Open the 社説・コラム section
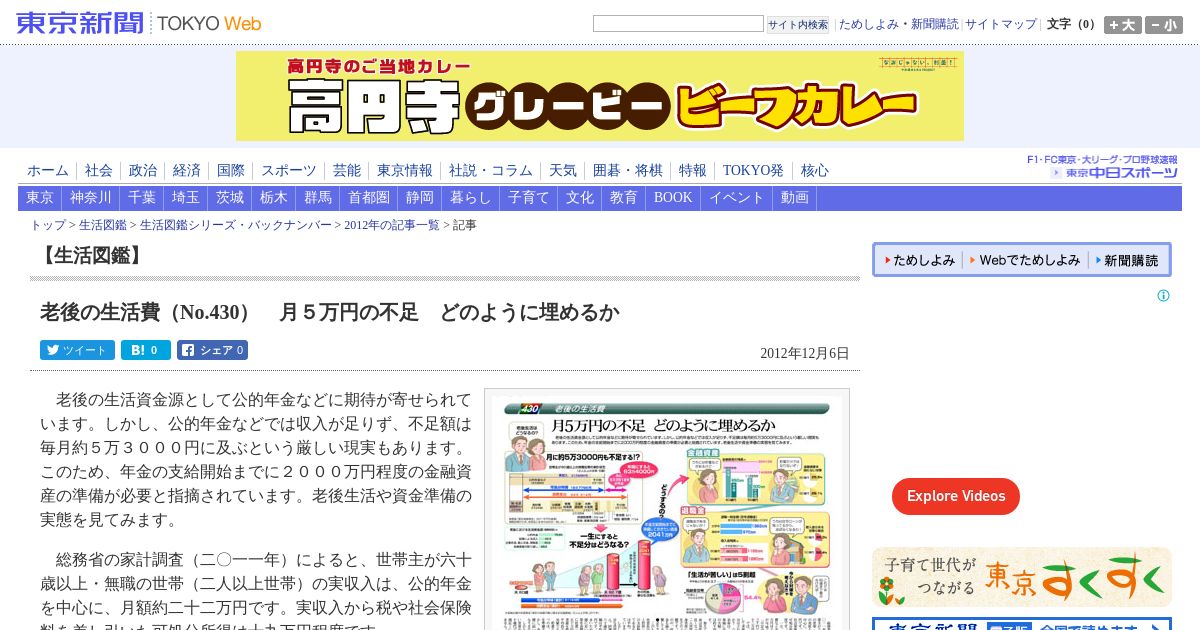The width and height of the screenshot is (1200, 630). [491, 171]
